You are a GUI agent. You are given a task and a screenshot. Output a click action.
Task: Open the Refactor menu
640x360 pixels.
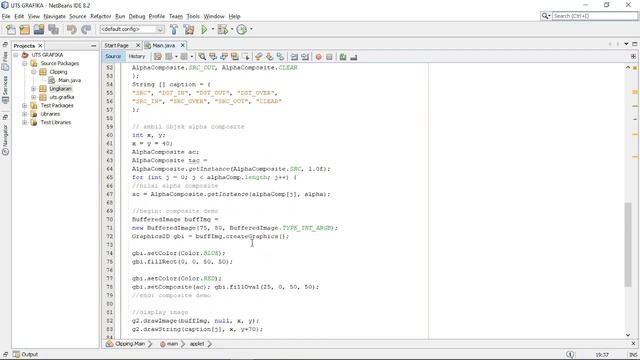(101, 16)
